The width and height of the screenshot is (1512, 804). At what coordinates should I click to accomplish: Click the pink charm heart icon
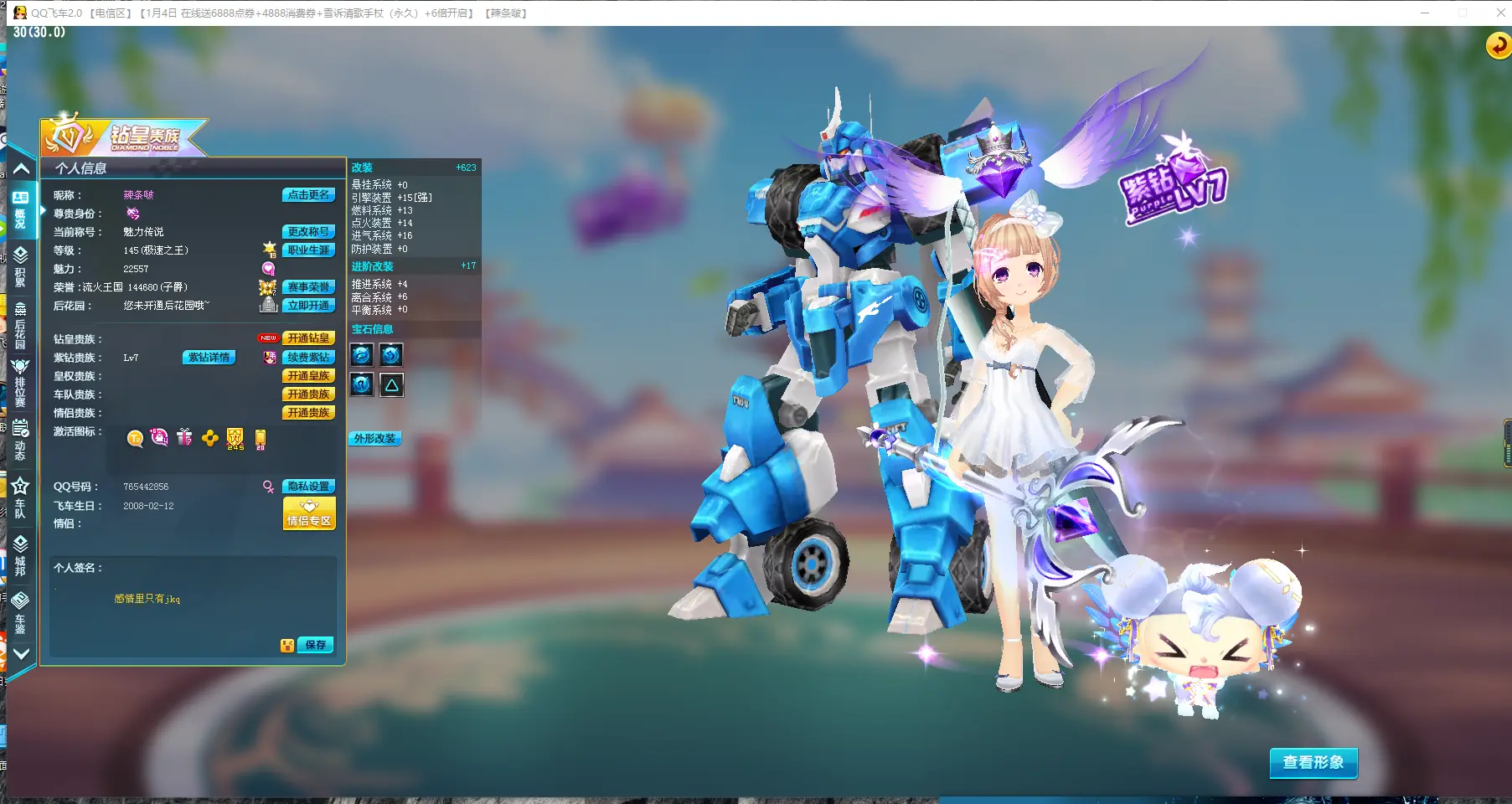pos(268,269)
